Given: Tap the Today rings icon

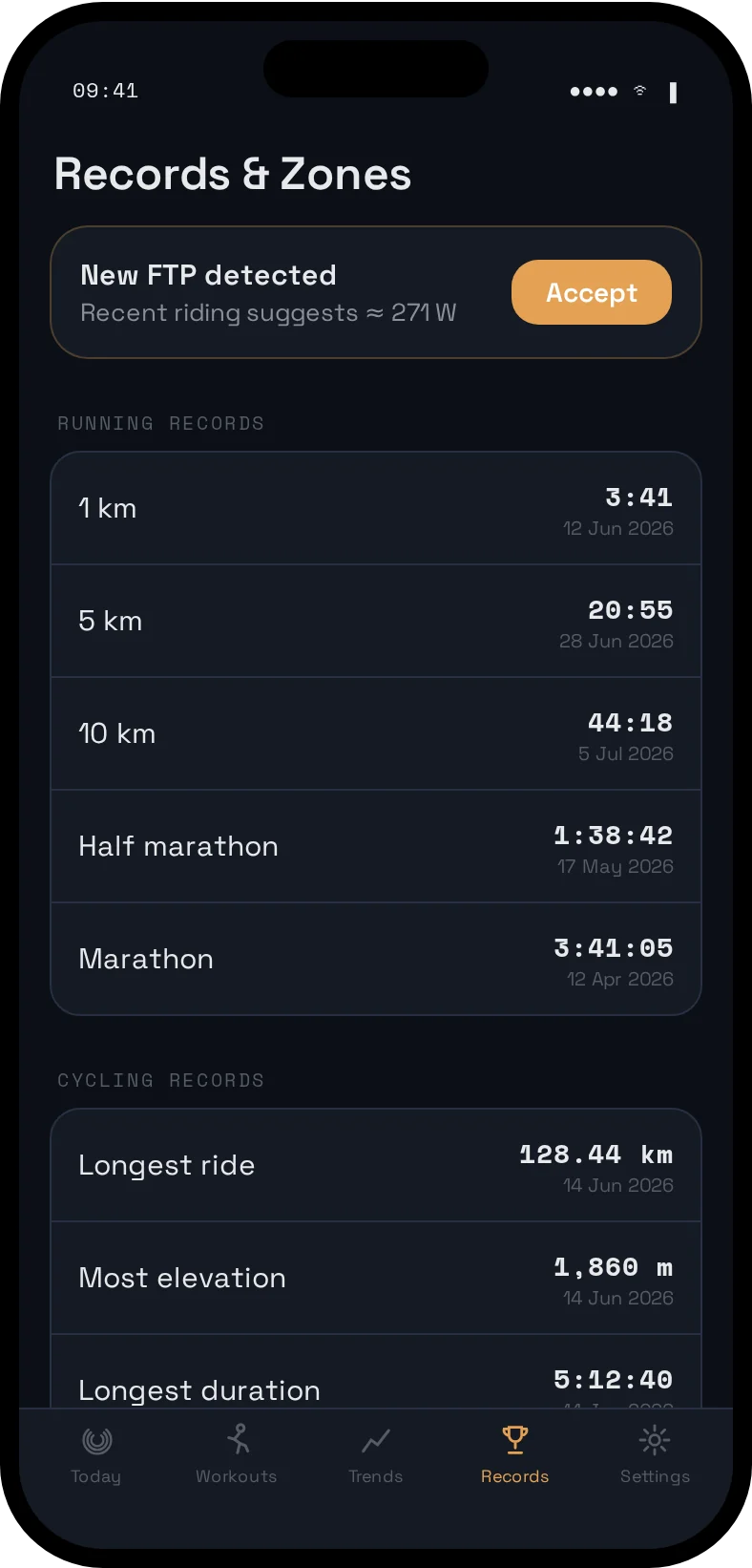Looking at the screenshot, I should 96,1440.
